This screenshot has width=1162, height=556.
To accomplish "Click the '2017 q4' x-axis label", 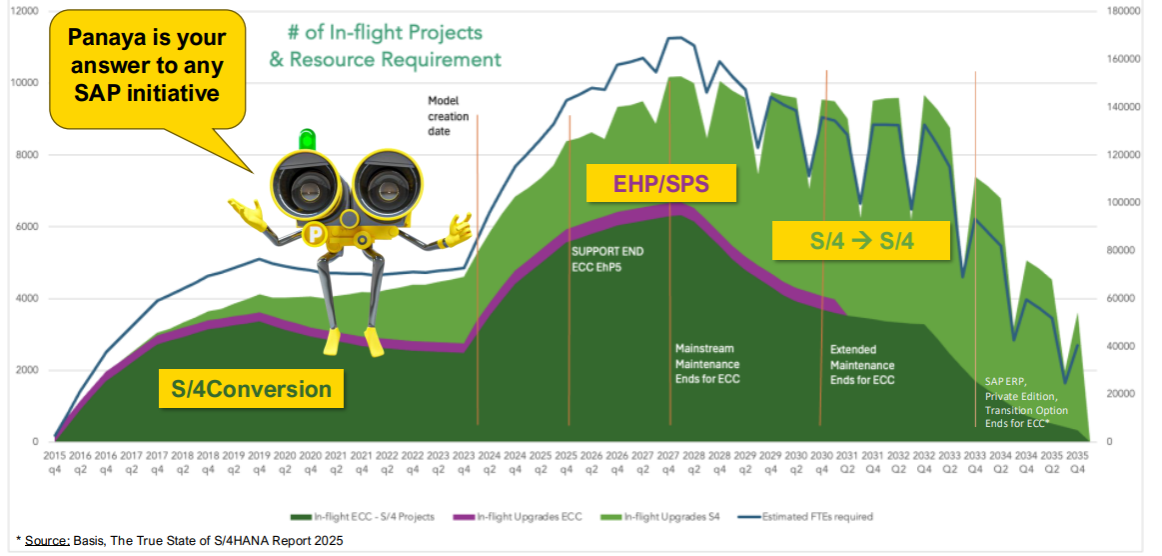I will point(156,462).
